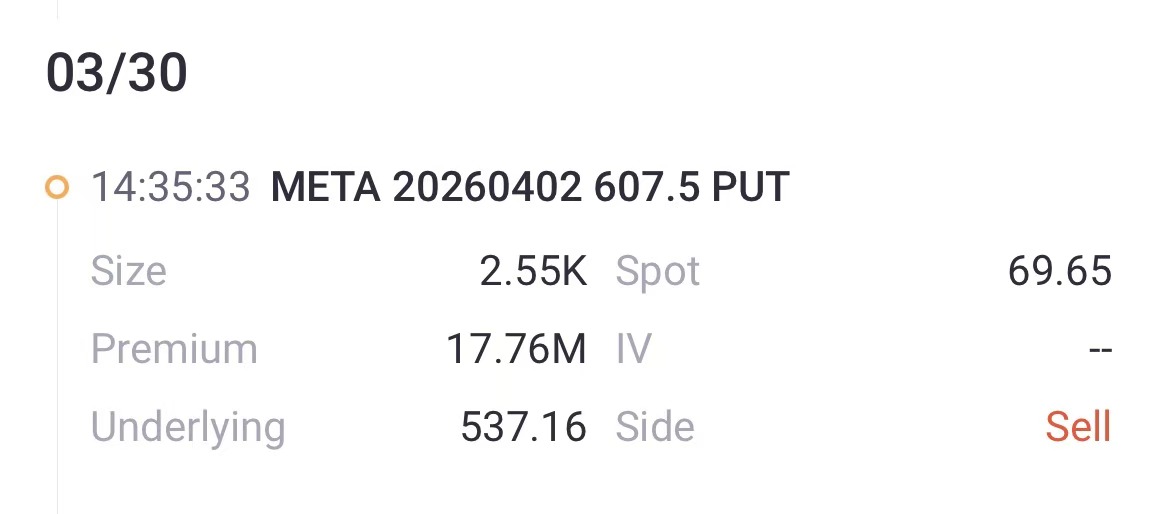Click the Premium label
Screen dimensions: 1170x514
tap(174, 349)
